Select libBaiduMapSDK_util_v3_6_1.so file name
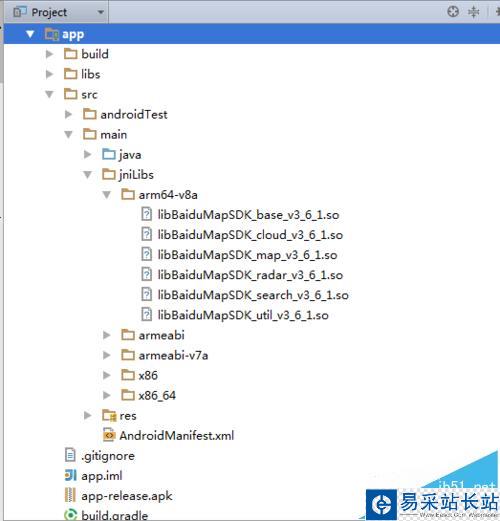Image resolution: width=500 pixels, height=521 pixels. coord(243,315)
